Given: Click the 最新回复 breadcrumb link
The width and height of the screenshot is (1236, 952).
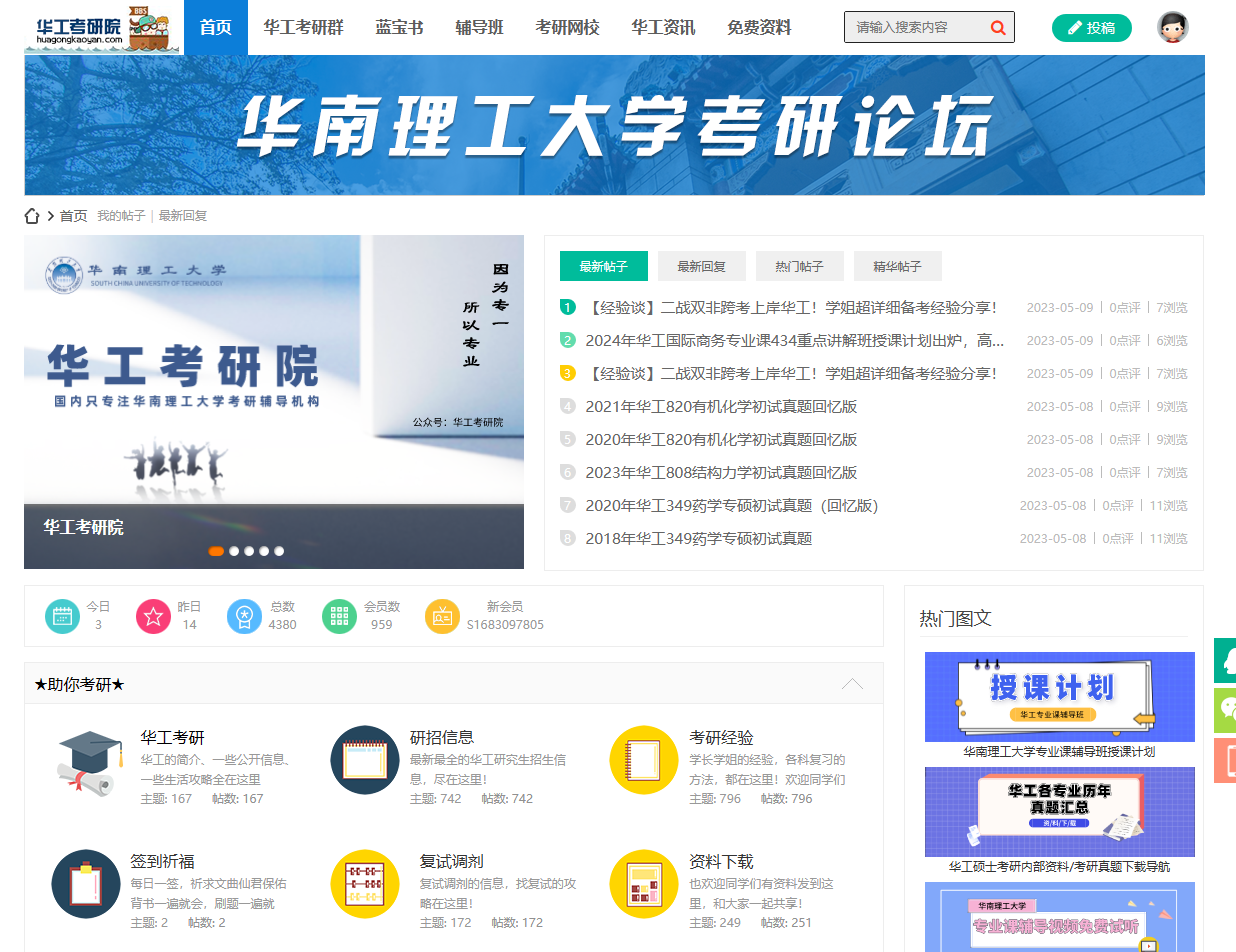Looking at the screenshot, I should (x=183, y=216).
